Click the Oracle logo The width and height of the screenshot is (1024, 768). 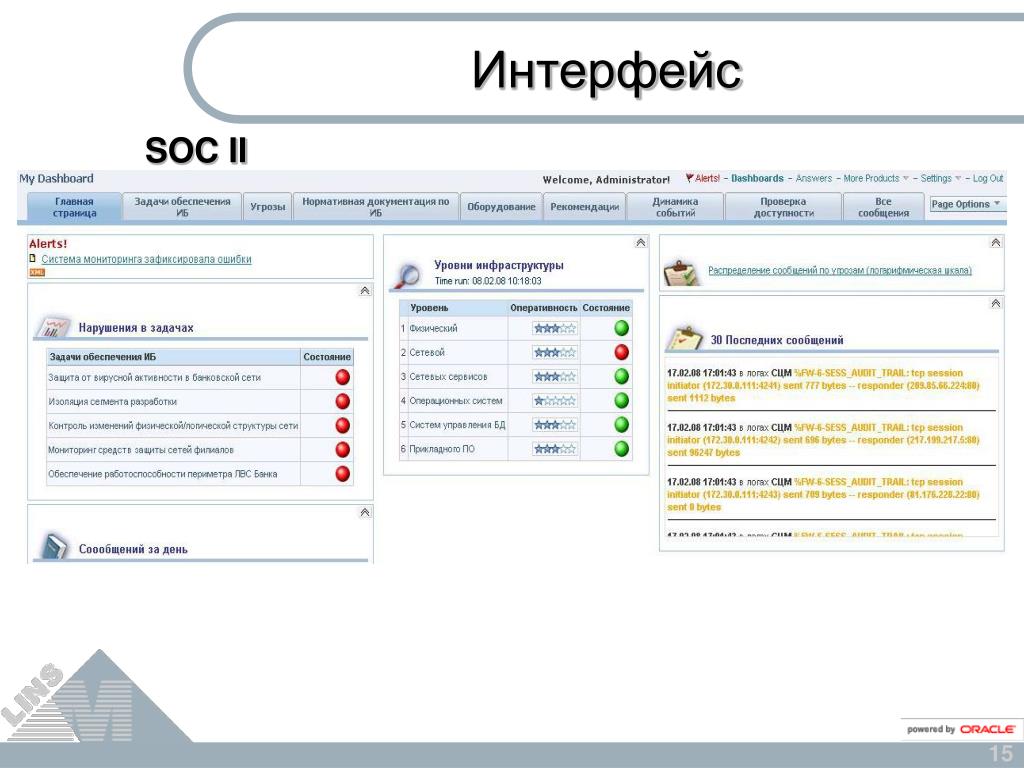[x=987, y=729]
